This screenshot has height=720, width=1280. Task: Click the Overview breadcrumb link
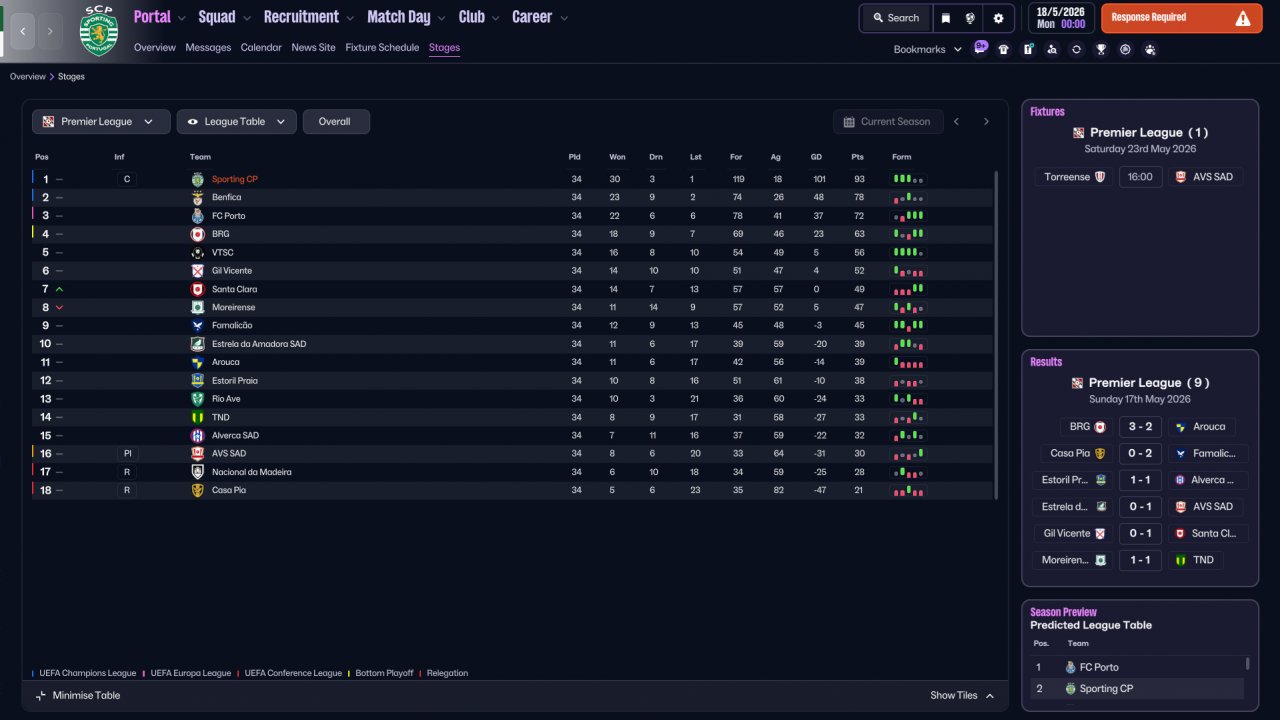pos(28,77)
